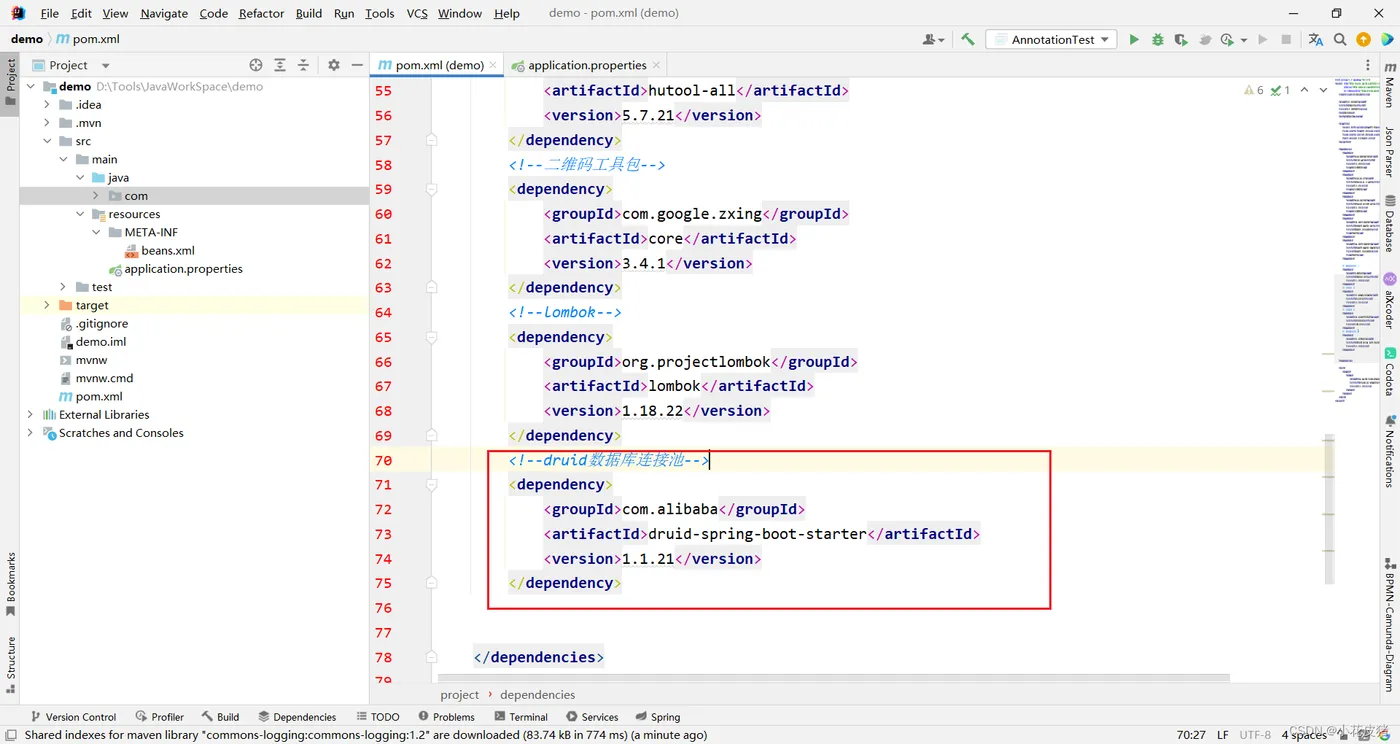This screenshot has height=744, width=1400.
Task: Open the user account icon dropdown
Action: (933, 40)
